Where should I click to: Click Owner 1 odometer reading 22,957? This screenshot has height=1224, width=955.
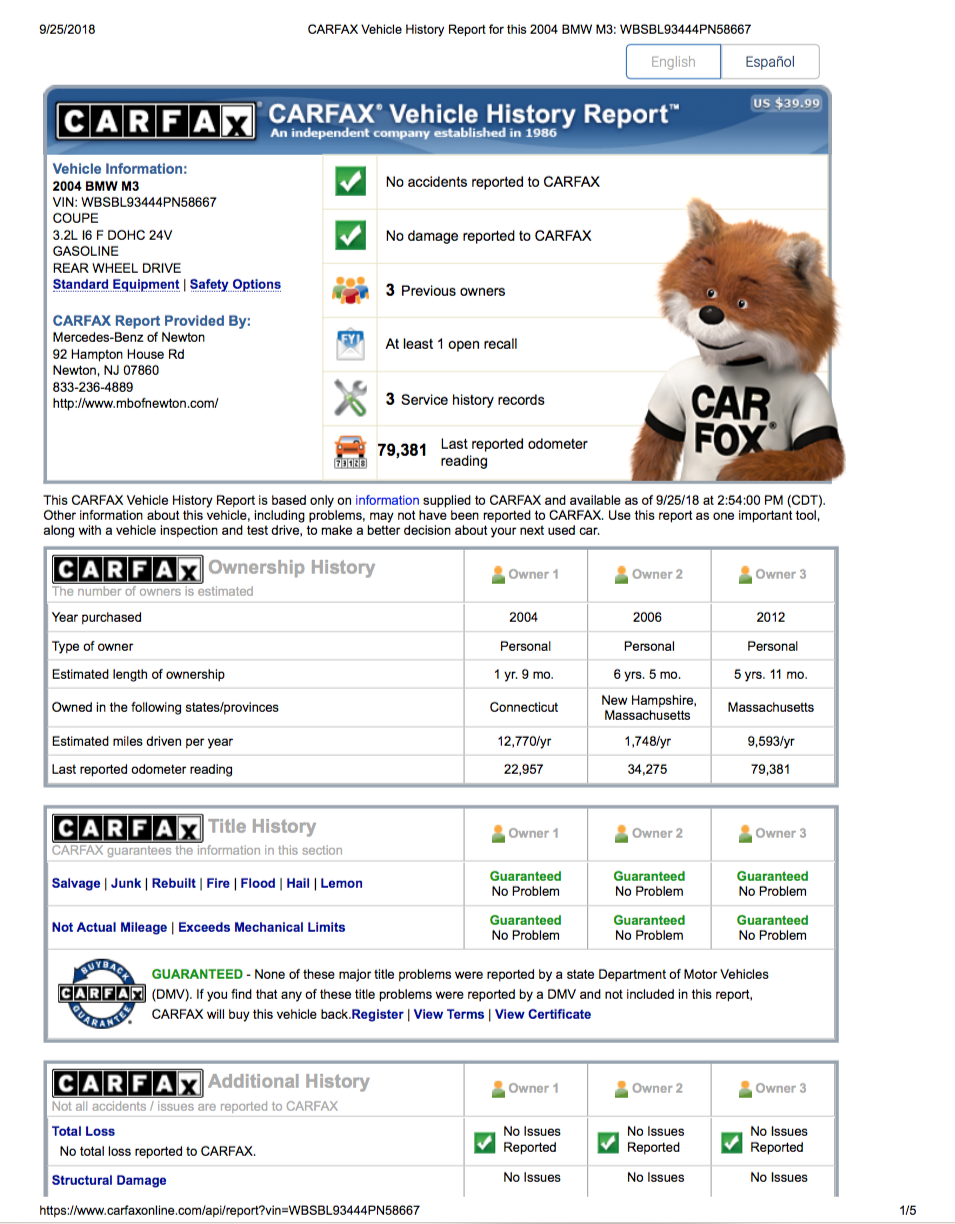tap(525, 770)
